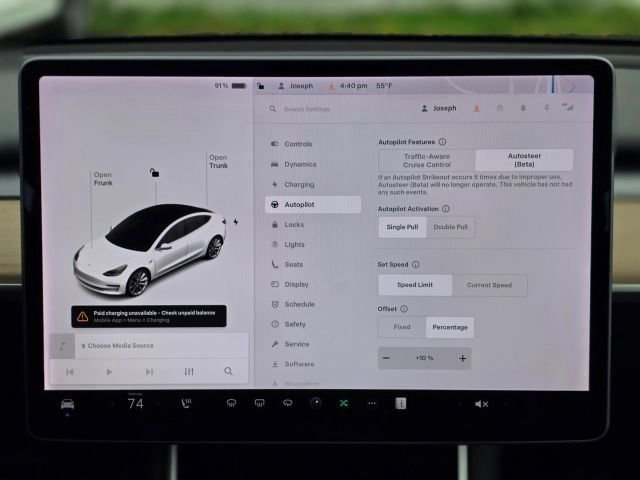Activate front windshield defrost icon
The height and width of the screenshot is (480, 640).
click(231, 403)
